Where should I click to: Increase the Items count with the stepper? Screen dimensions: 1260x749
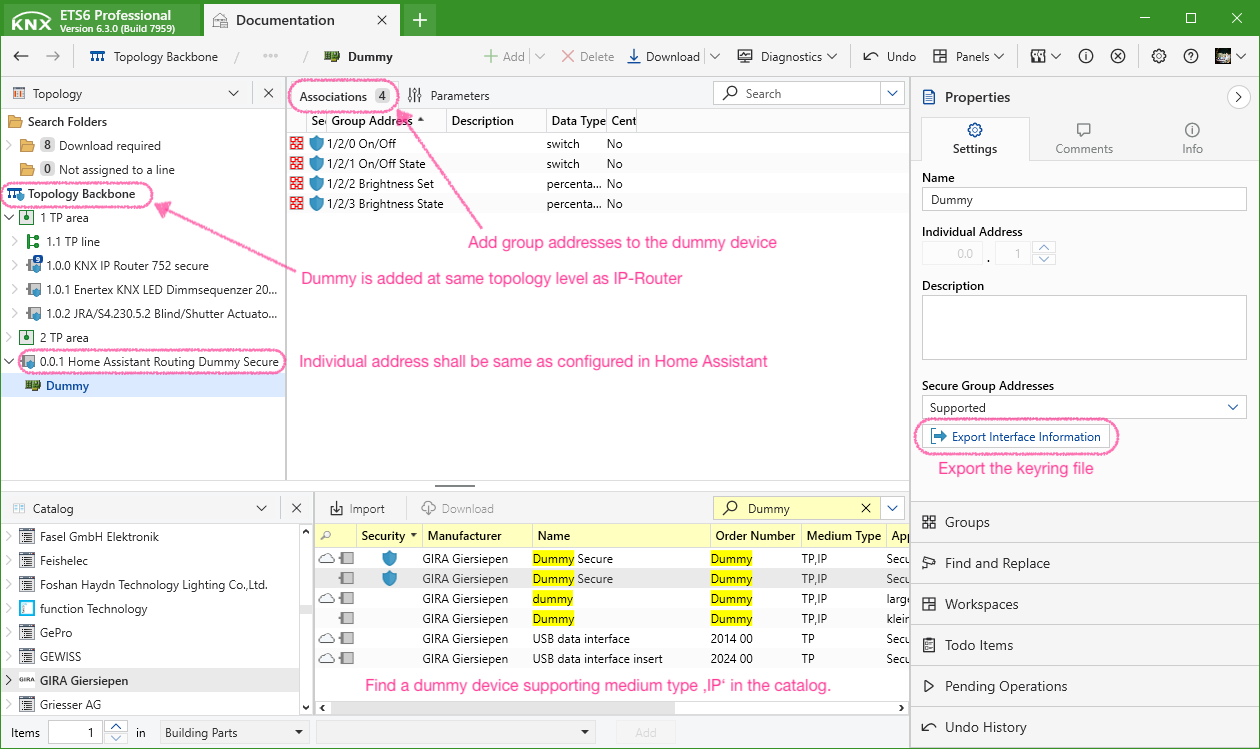click(x=116, y=727)
